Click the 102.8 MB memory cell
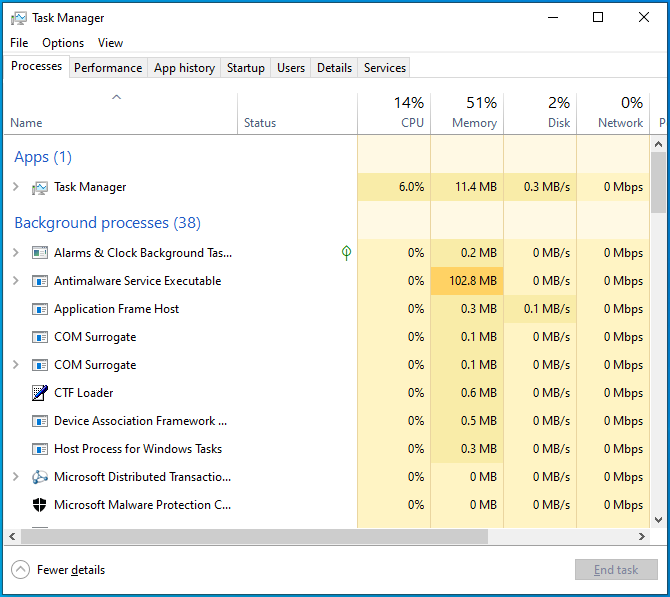Viewport: 670px width, 597px height. tap(467, 281)
